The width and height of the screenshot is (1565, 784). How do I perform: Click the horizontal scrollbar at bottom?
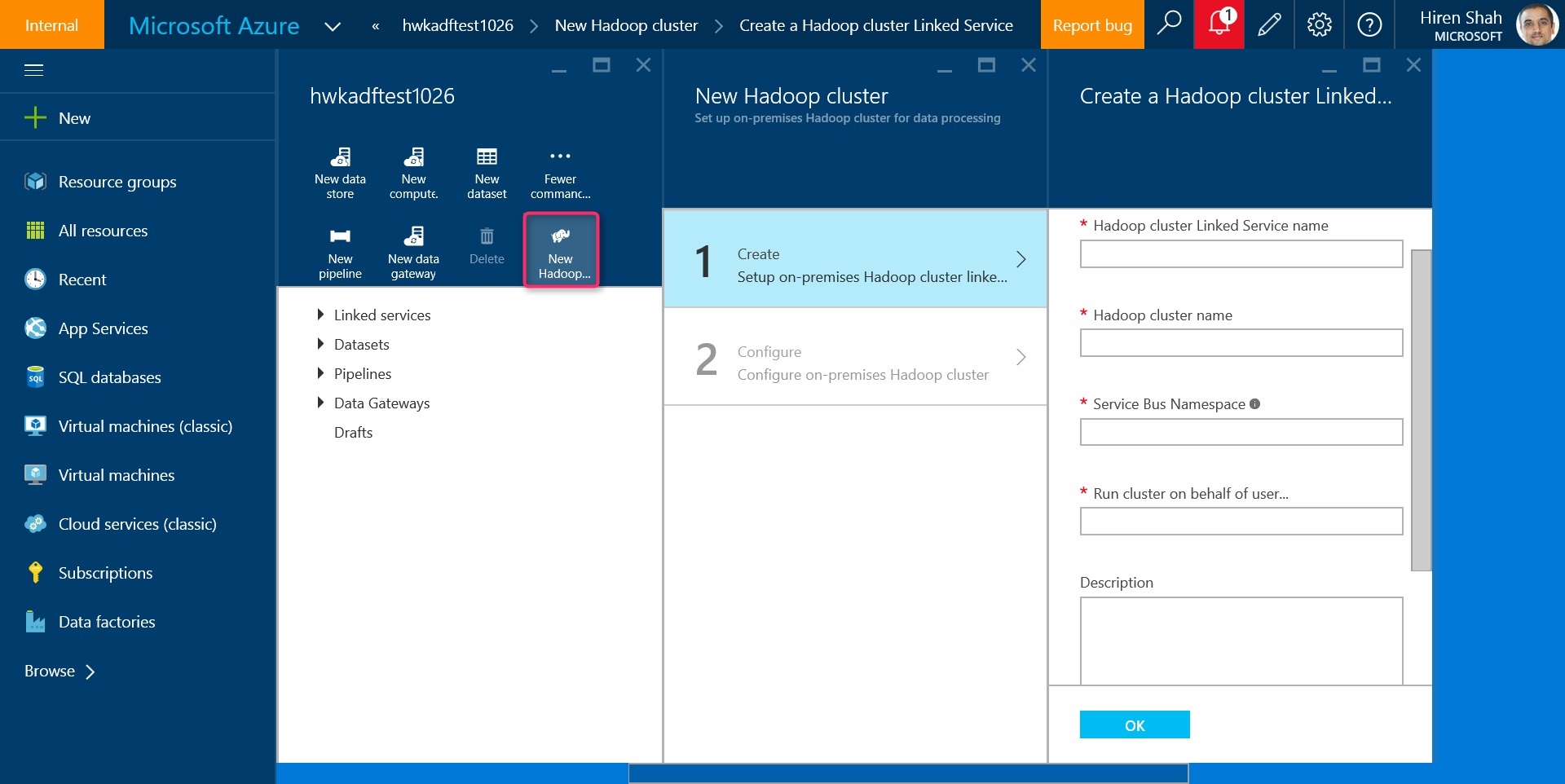(908, 773)
